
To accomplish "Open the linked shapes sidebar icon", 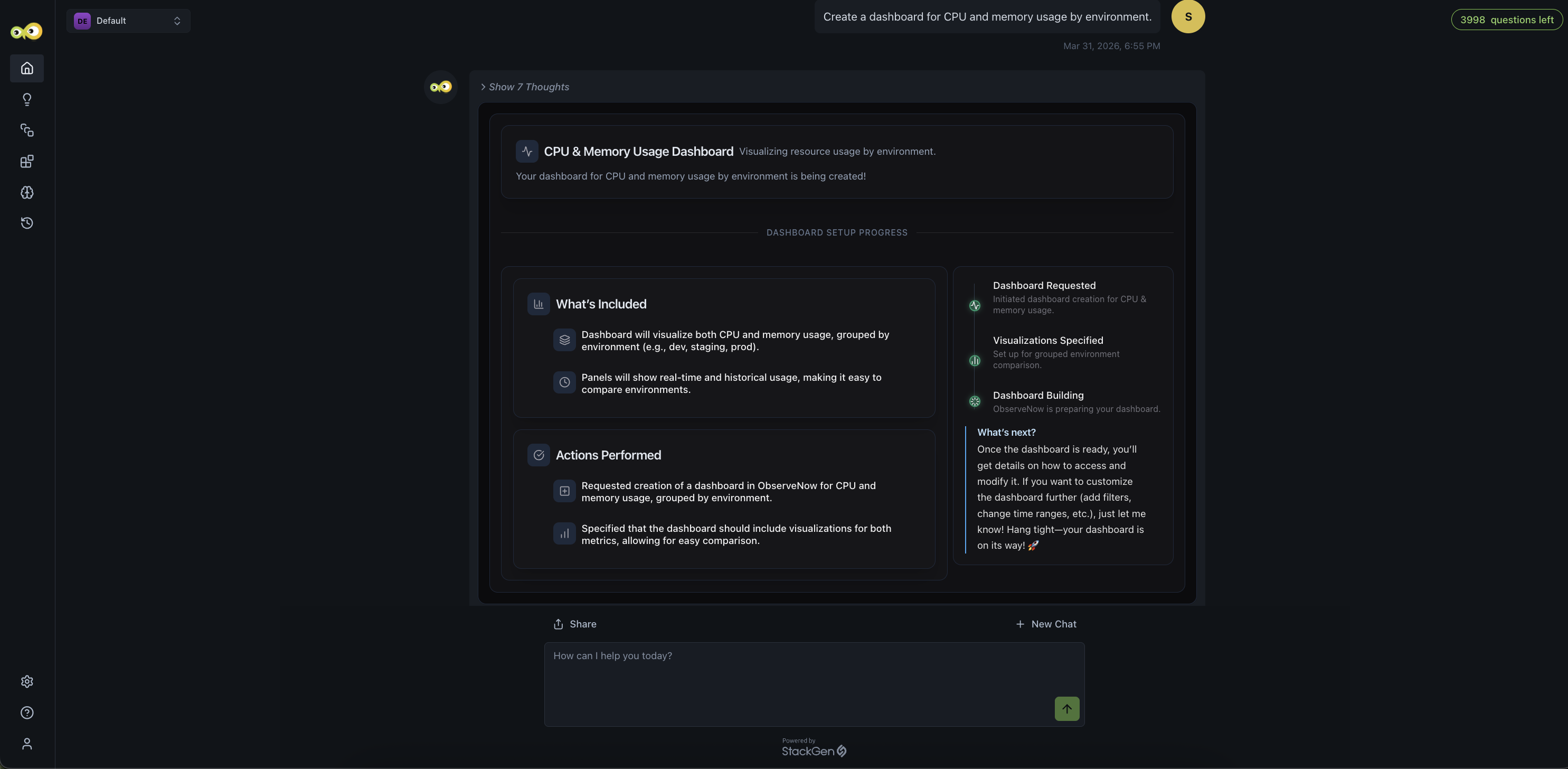I will click(x=27, y=130).
